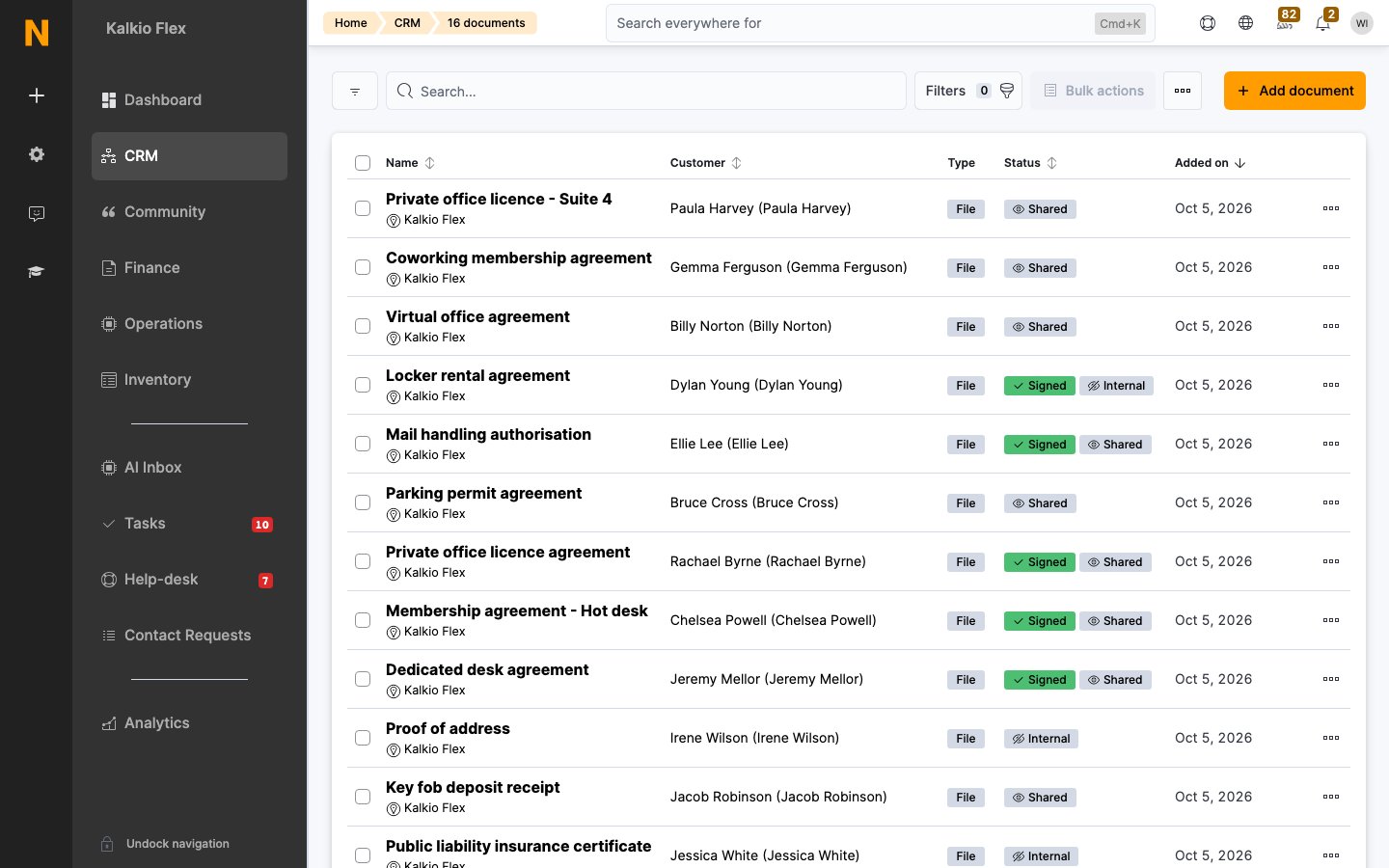Viewport: 1389px width, 868px height.
Task: Sort the table by Customer column
Action: [706, 163]
